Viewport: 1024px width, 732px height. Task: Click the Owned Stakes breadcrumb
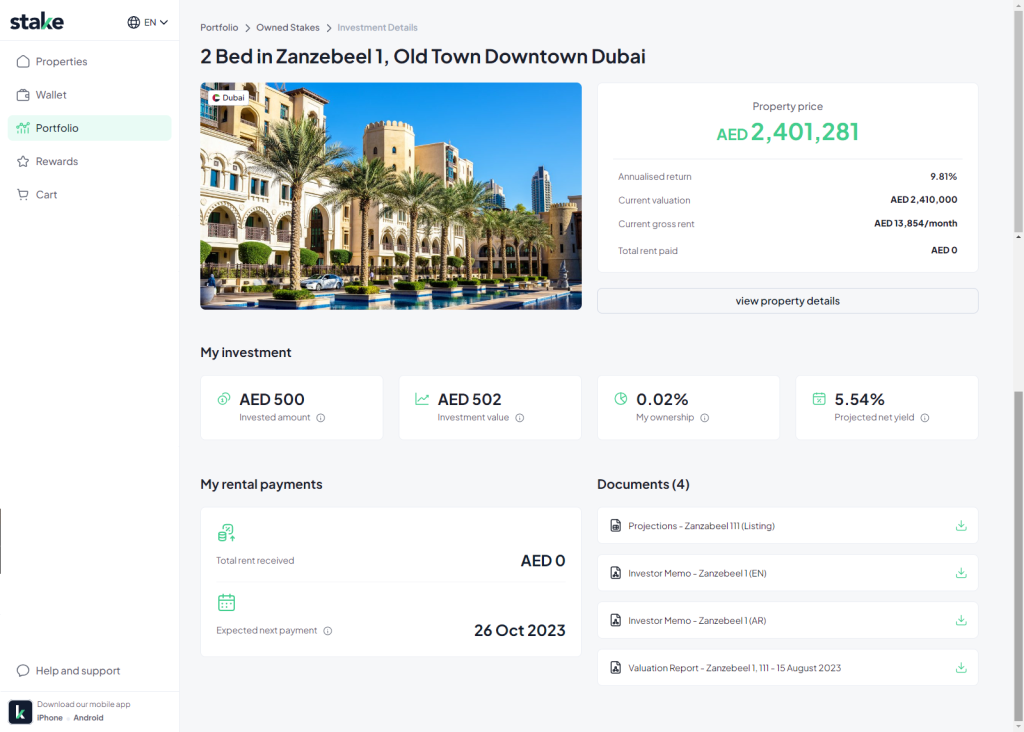[288, 27]
